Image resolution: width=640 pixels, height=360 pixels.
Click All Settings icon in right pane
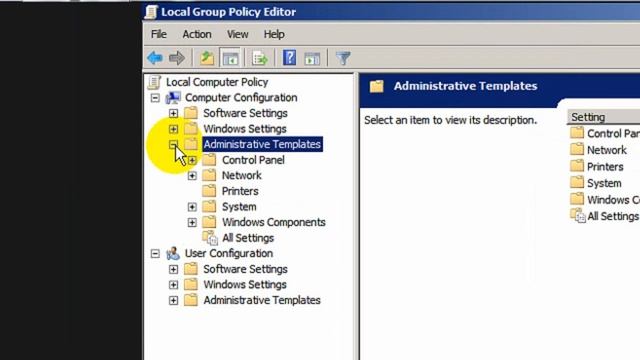[578, 216]
